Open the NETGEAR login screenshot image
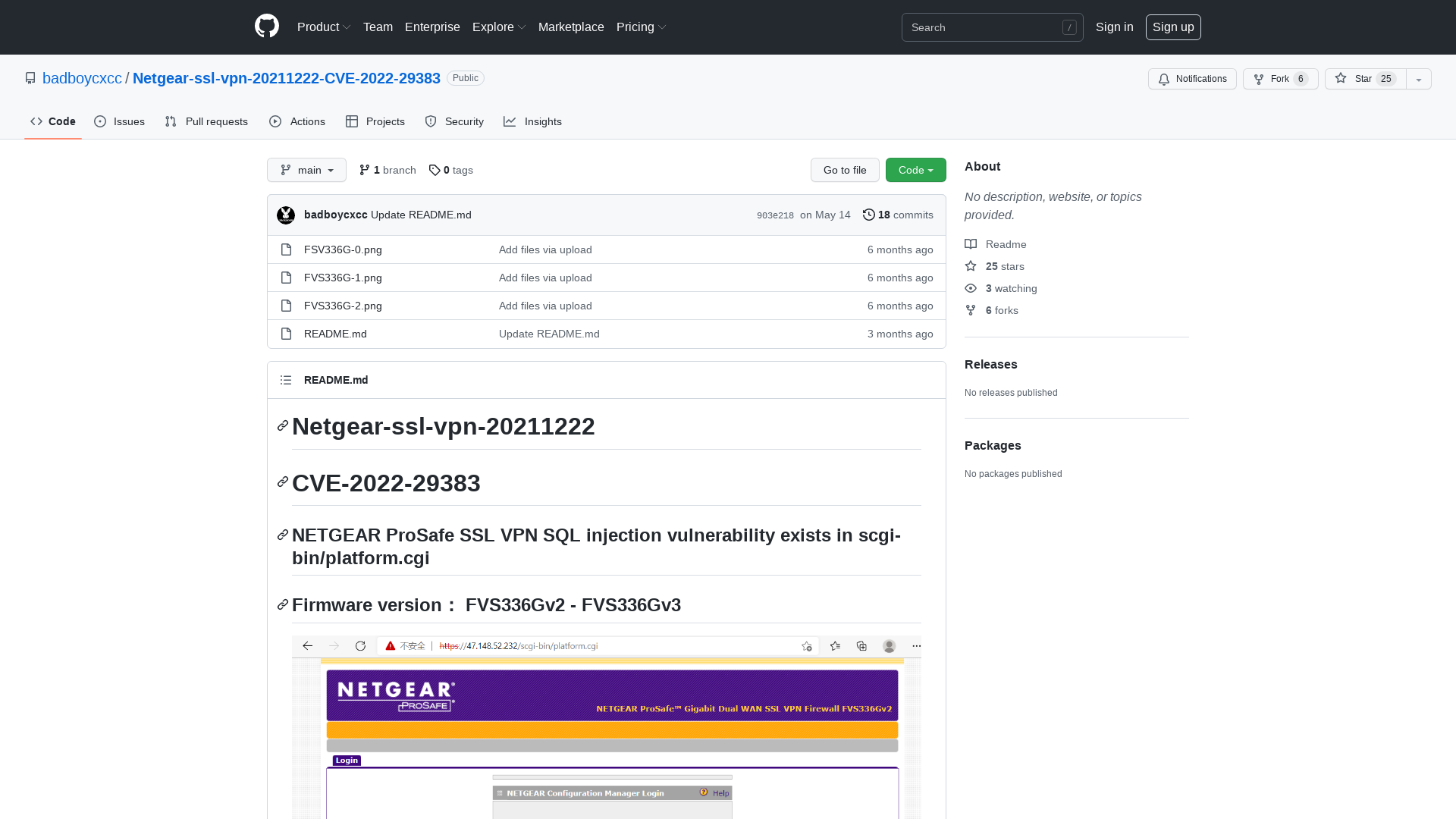This screenshot has width=1456, height=819. (607, 727)
